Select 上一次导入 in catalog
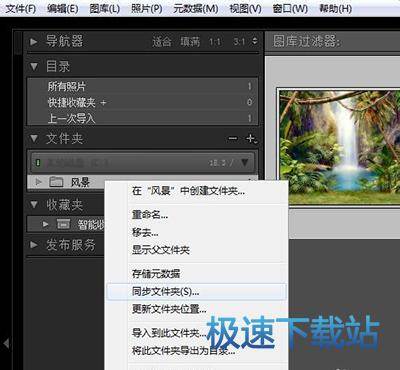 coord(142,118)
